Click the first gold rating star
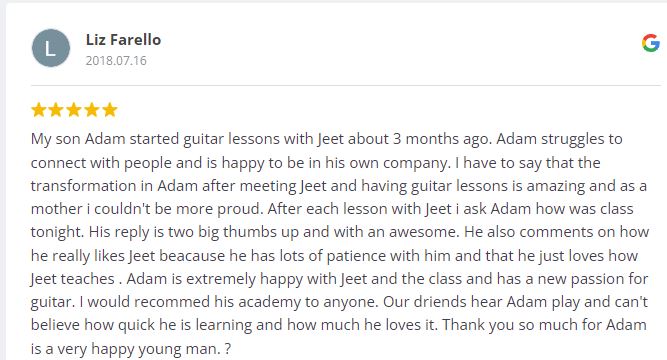The image size is (667, 360). (x=39, y=110)
